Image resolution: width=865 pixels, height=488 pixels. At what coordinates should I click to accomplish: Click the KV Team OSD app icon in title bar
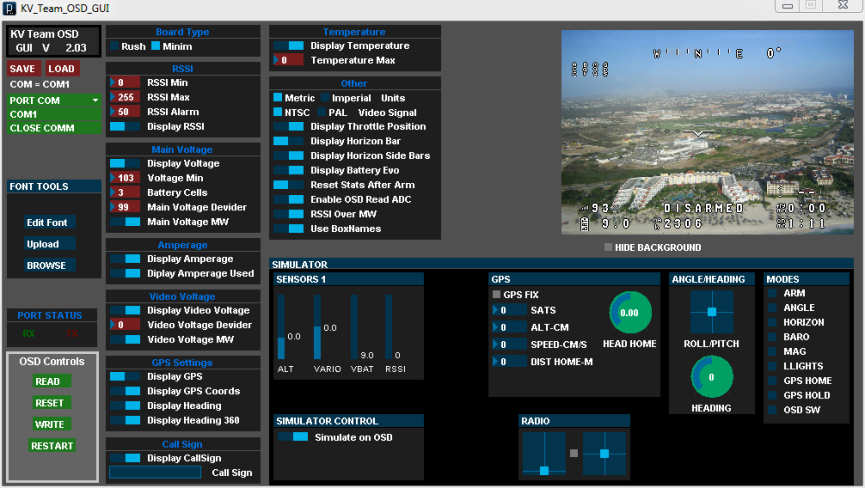point(9,8)
